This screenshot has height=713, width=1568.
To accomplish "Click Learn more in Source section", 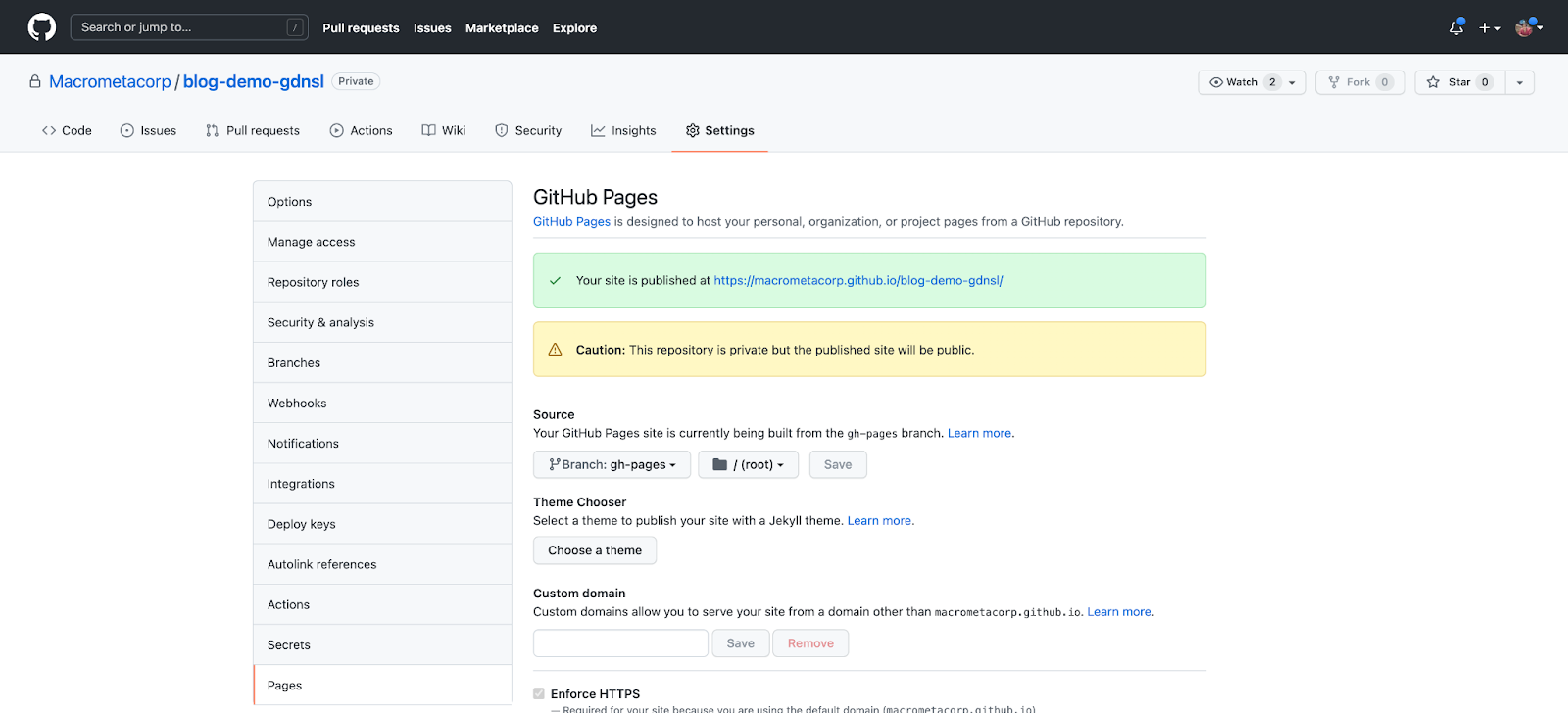I will tap(979, 433).
